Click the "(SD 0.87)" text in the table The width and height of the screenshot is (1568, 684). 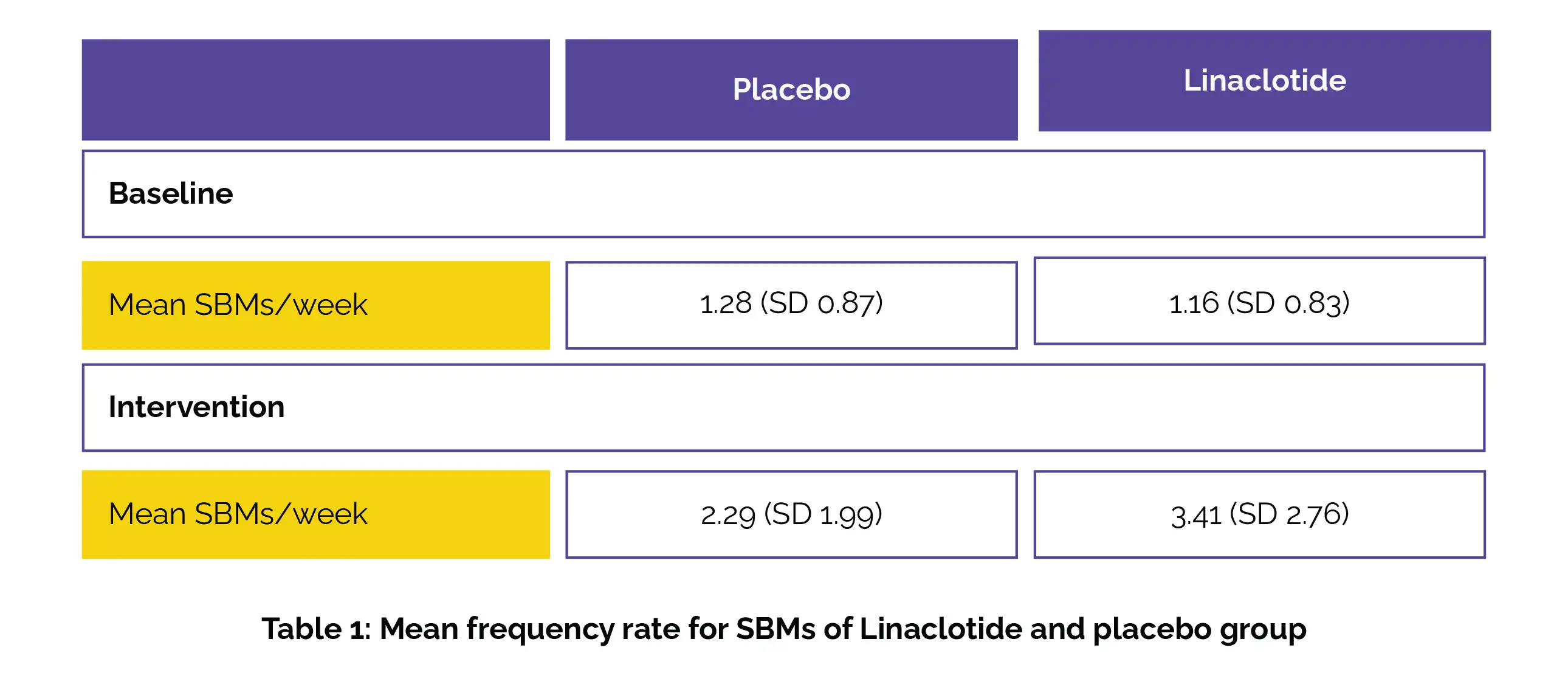click(821, 303)
